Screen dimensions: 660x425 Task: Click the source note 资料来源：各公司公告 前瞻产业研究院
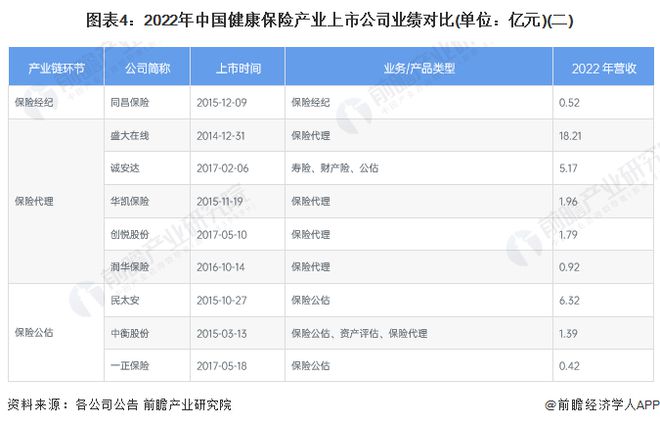tap(120, 404)
